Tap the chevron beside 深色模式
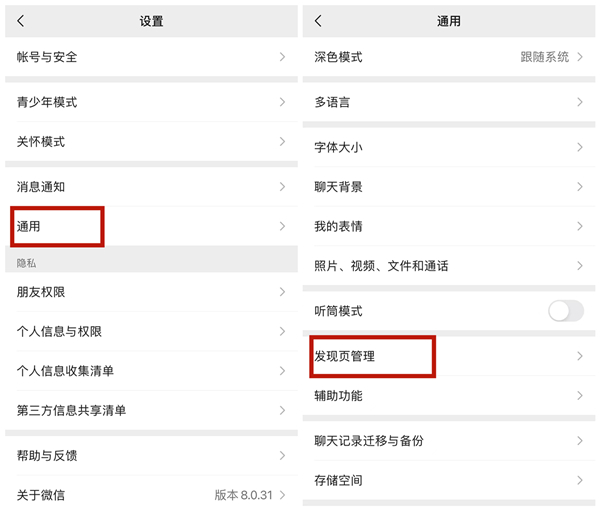This screenshot has height=515, width=600. (580, 57)
